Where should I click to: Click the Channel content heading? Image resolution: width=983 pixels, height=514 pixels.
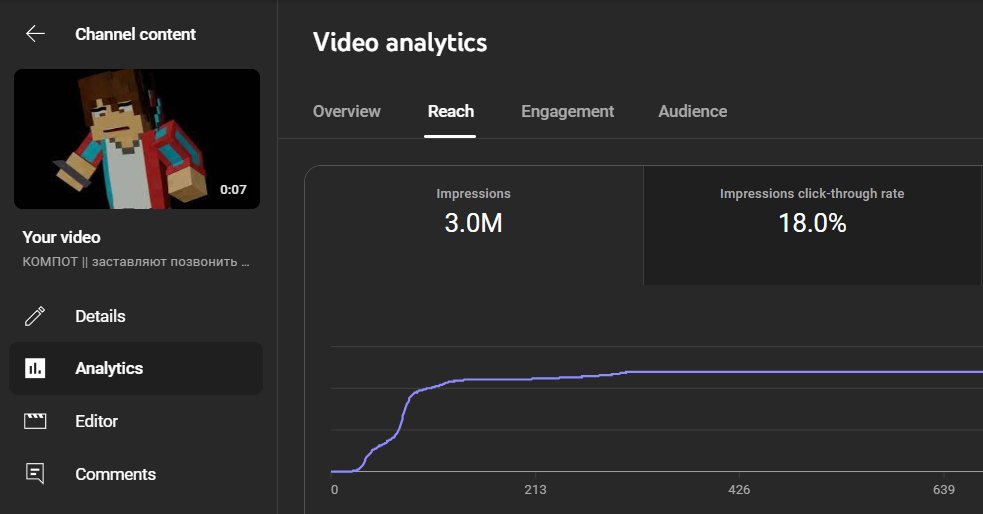click(x=135, y=34)
